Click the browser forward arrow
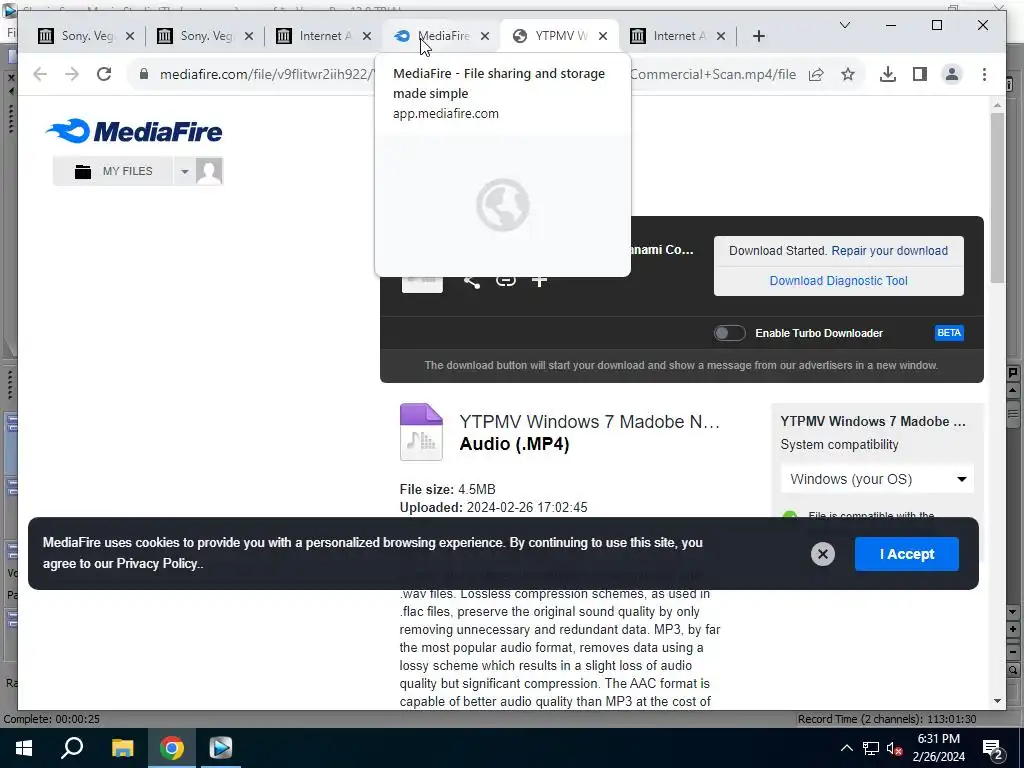 pyautogui.click(x=72, y=74)
